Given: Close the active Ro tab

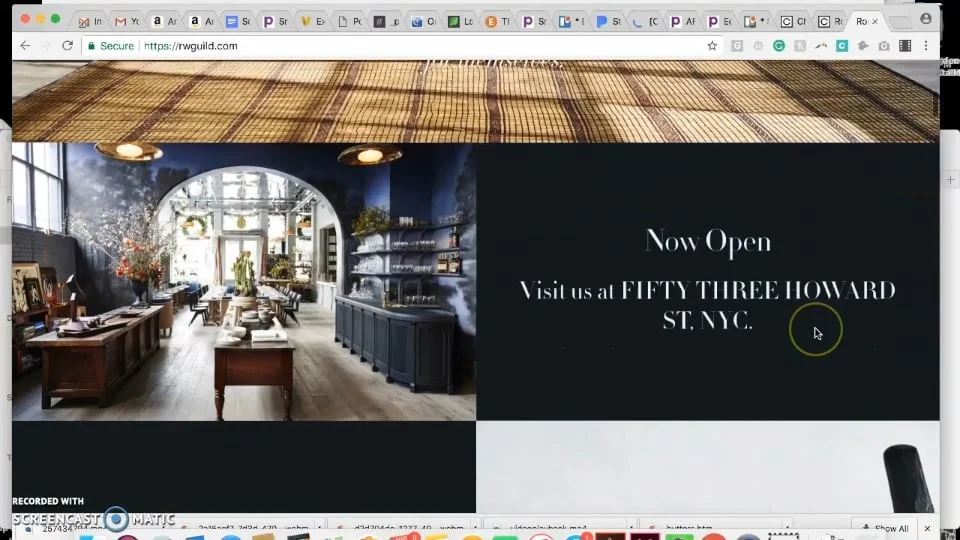Looking at the screenshot, I should point(875,21).
